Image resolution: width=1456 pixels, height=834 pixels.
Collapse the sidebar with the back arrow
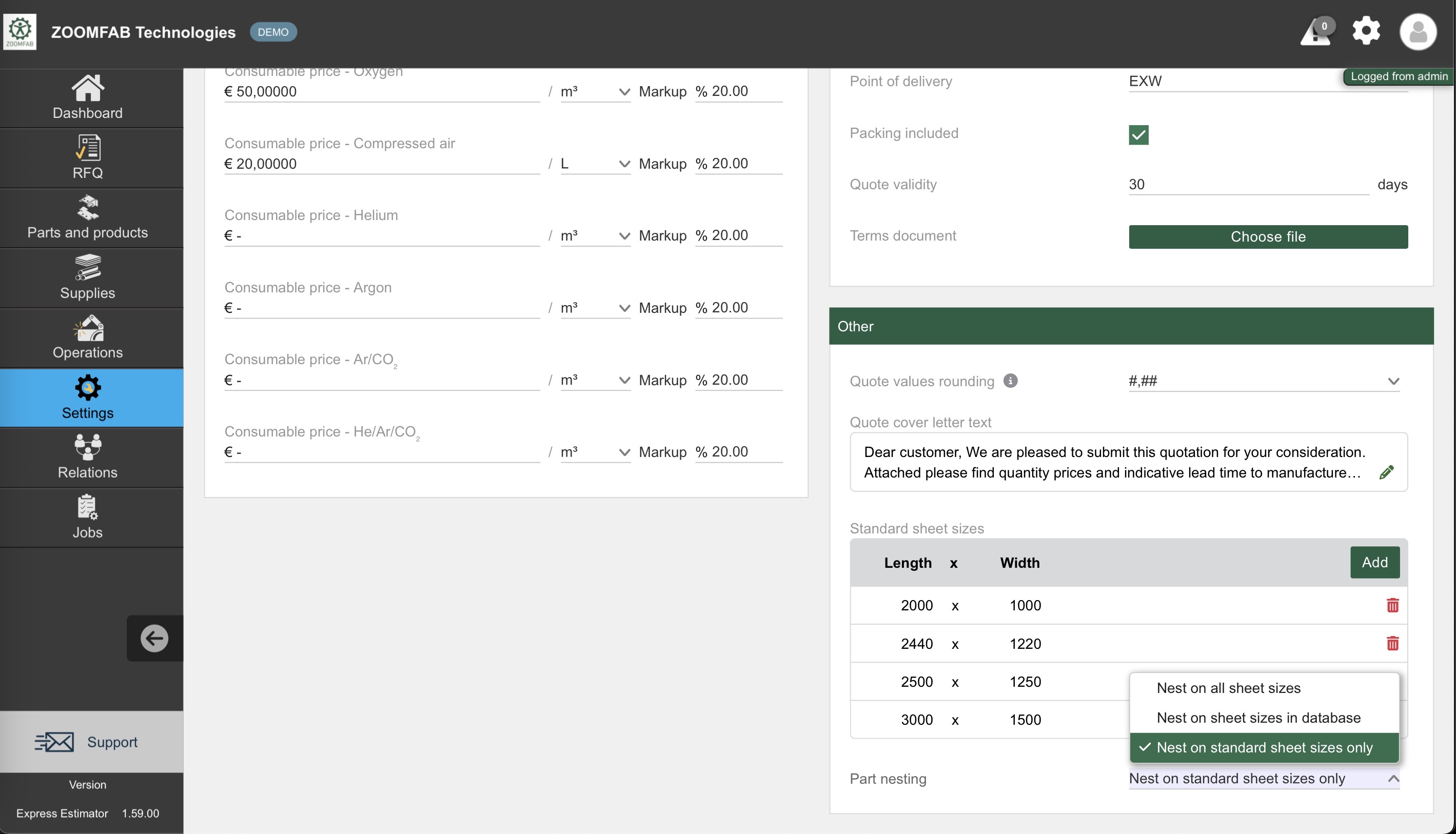coord(154,638)
